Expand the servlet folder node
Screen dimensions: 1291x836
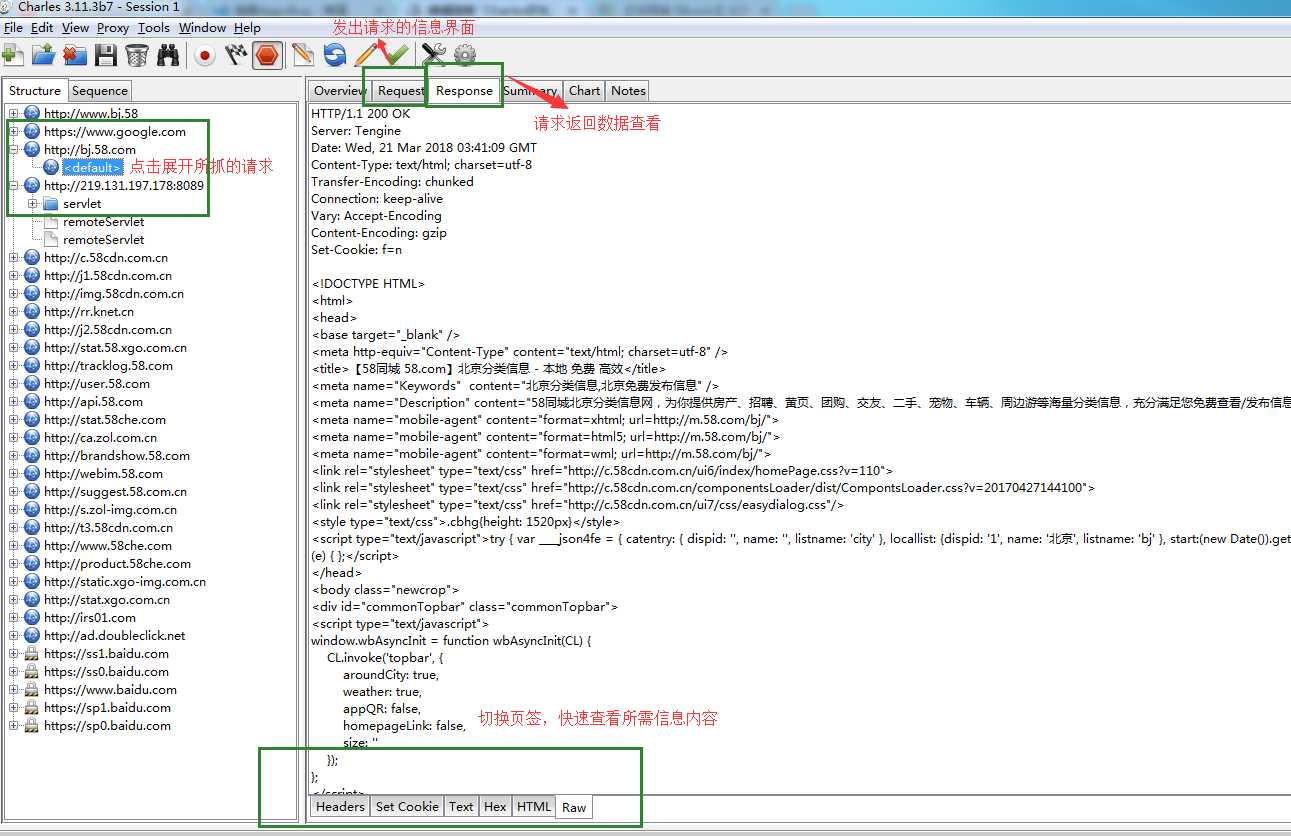coord(32,204)
